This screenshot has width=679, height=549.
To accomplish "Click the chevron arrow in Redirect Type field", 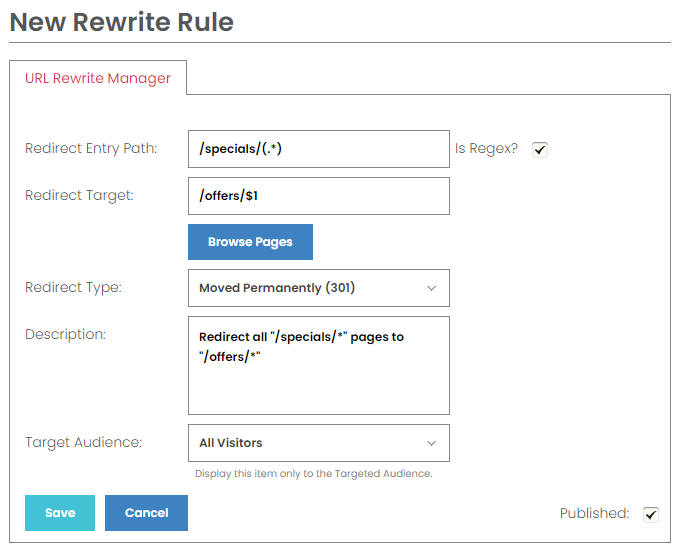I will pyautogui.click(x=431, y=288).
